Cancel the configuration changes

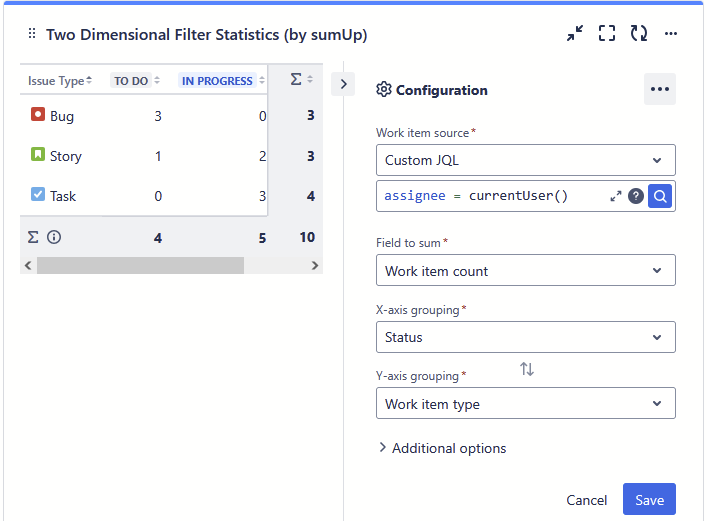[586, 500]
